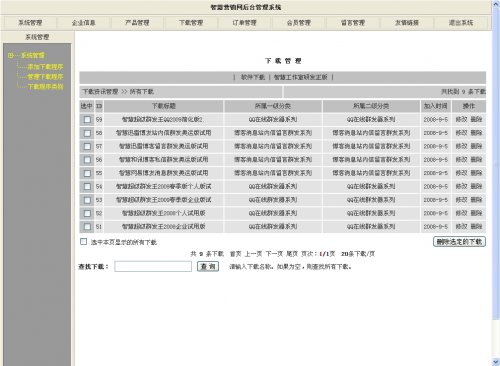This screenshot has width=500, height=366.
Task: Click 修改 for download ID 58
Action: coord(462,133)
